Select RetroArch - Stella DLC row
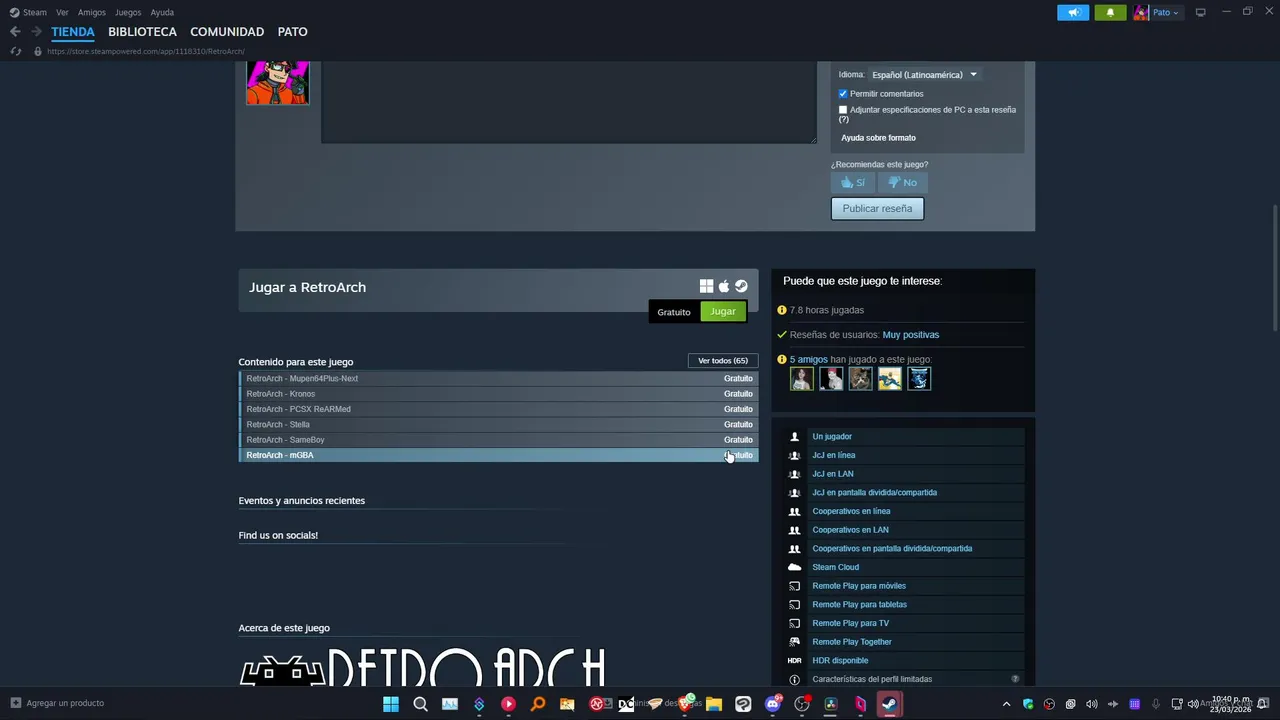 (498, 424)
